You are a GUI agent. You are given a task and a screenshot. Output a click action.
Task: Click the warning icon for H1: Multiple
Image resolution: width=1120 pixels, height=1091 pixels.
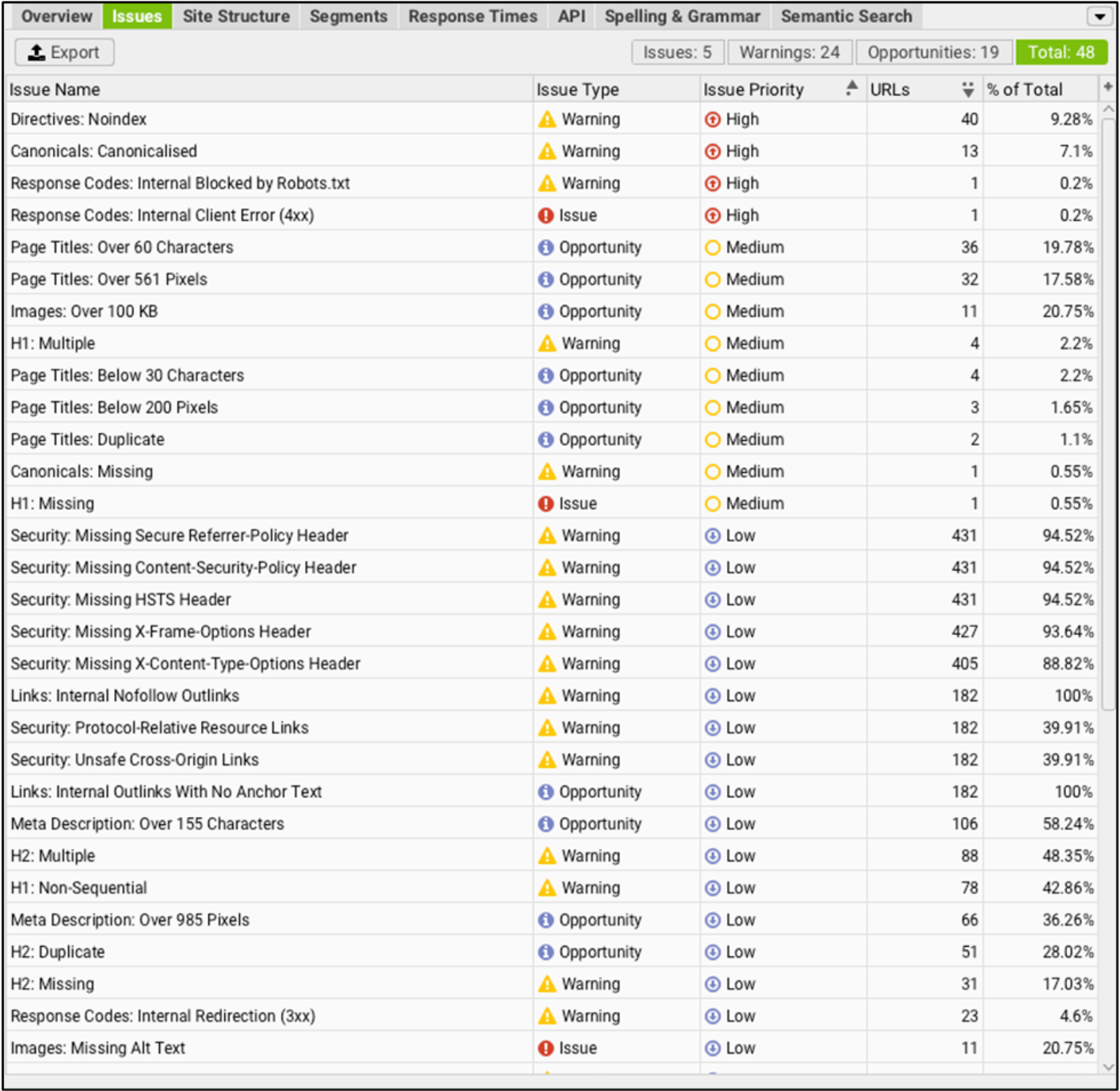pyautogui.click(x=547, y=344)
